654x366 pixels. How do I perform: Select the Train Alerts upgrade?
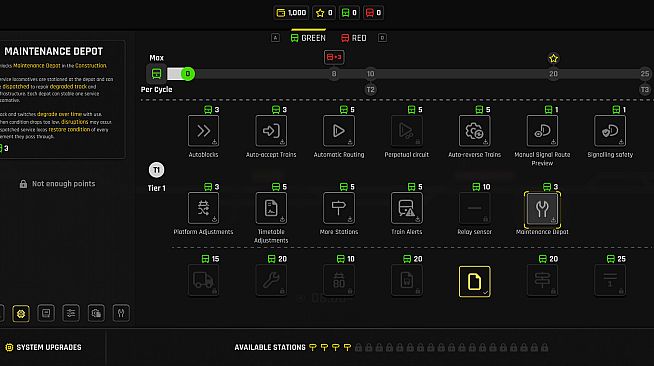point(407,208)
